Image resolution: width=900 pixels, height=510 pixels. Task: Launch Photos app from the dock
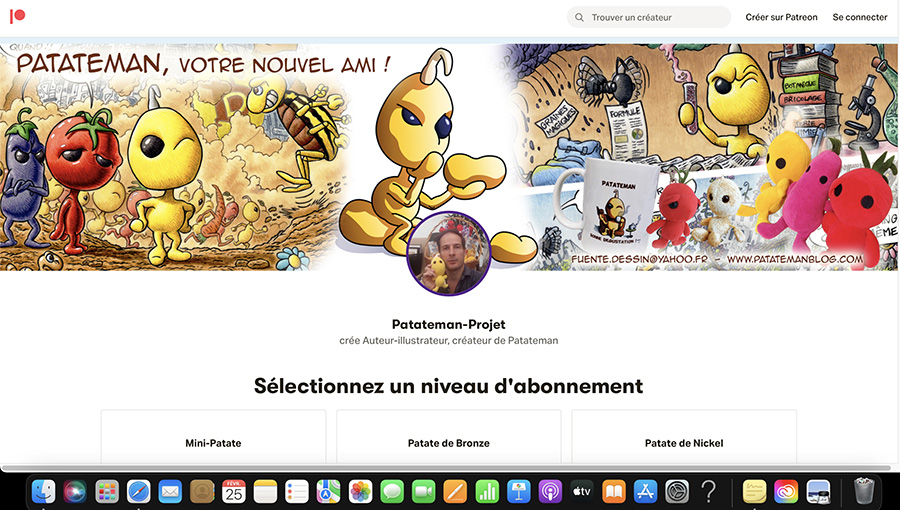click(360, 492)
